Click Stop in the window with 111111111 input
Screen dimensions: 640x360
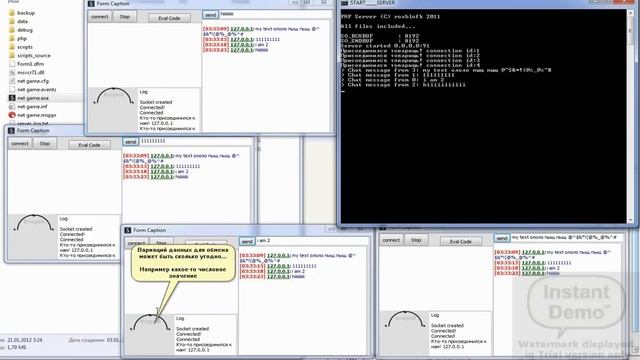pyautogui.click(x=44, y=144)
